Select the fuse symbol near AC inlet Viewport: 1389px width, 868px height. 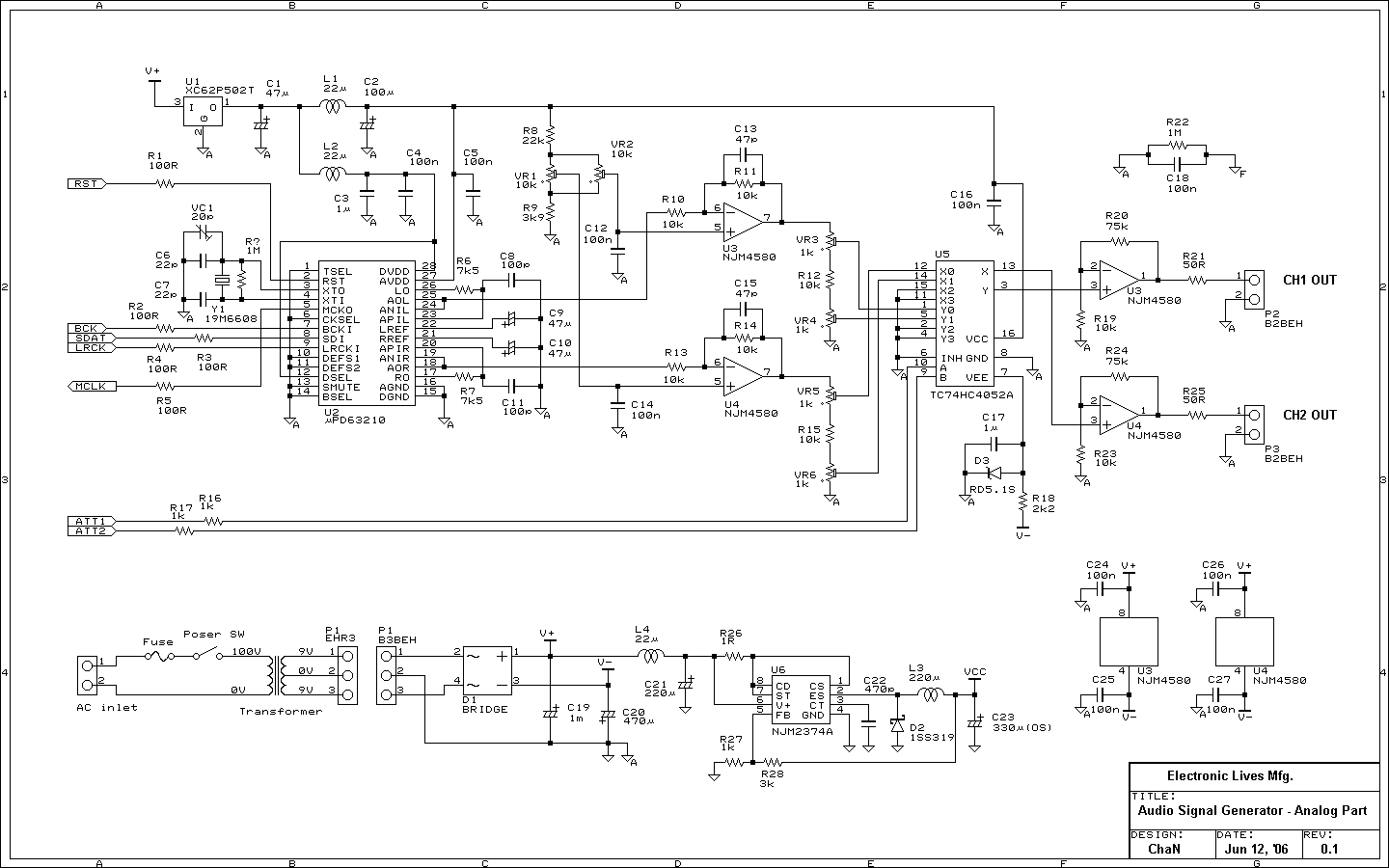(158, 655)
